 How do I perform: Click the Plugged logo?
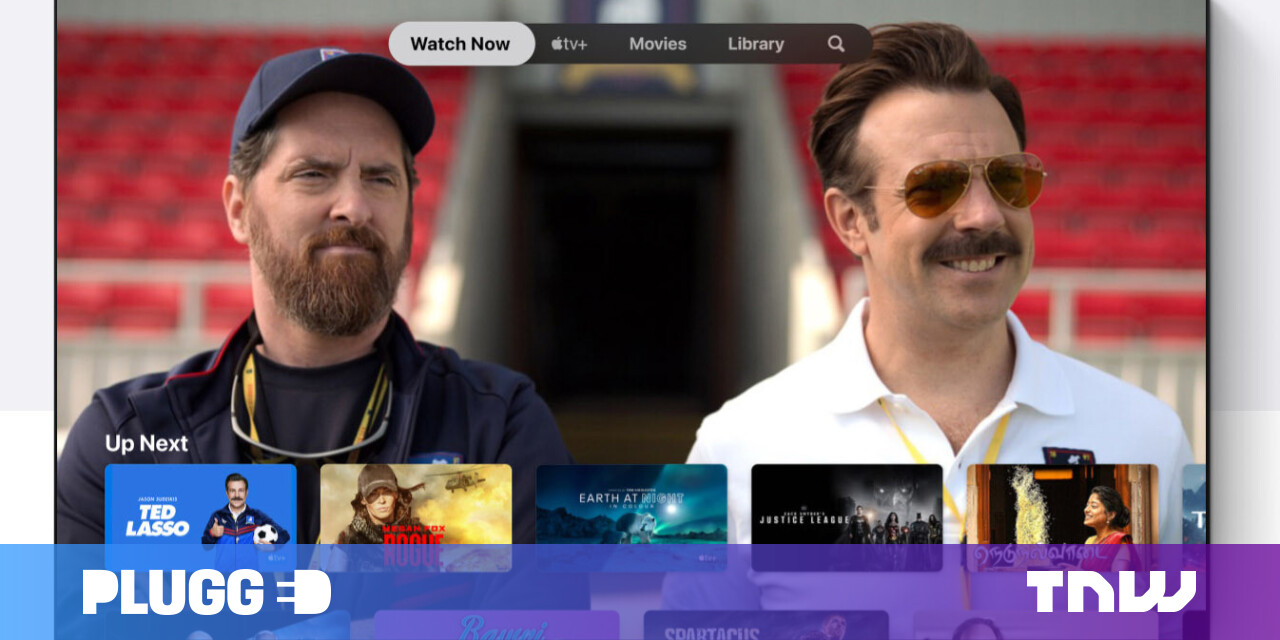206,592
